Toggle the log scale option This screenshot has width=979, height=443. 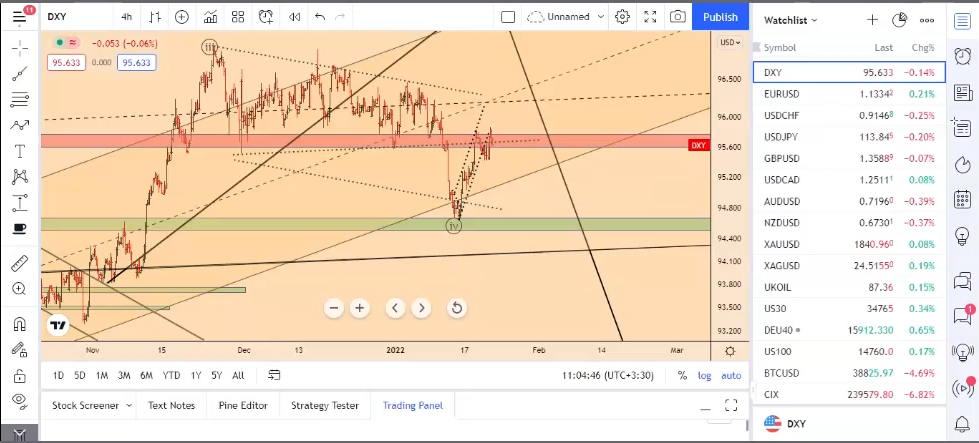coord(705,376)
